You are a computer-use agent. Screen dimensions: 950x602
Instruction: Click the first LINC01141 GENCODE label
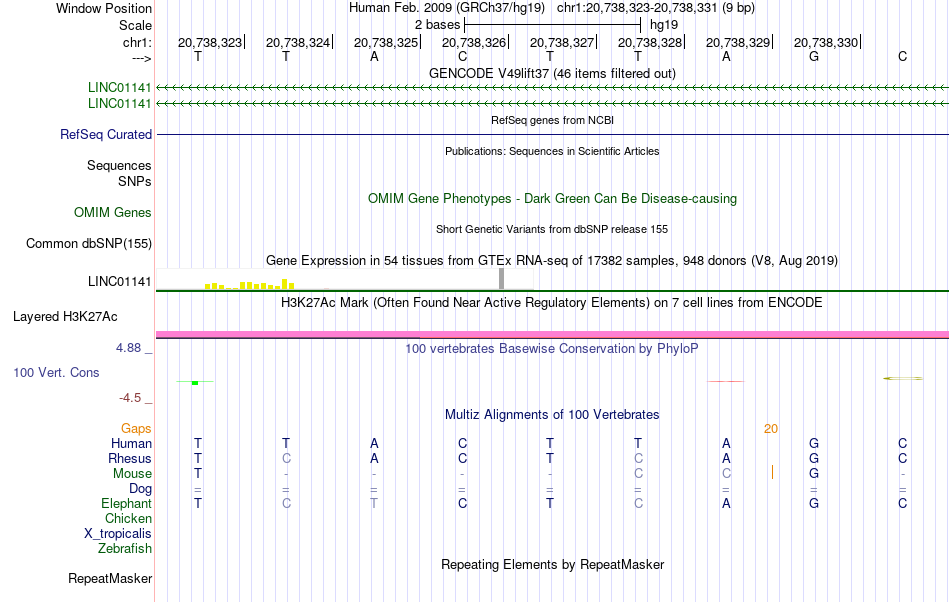pos(119,88)
